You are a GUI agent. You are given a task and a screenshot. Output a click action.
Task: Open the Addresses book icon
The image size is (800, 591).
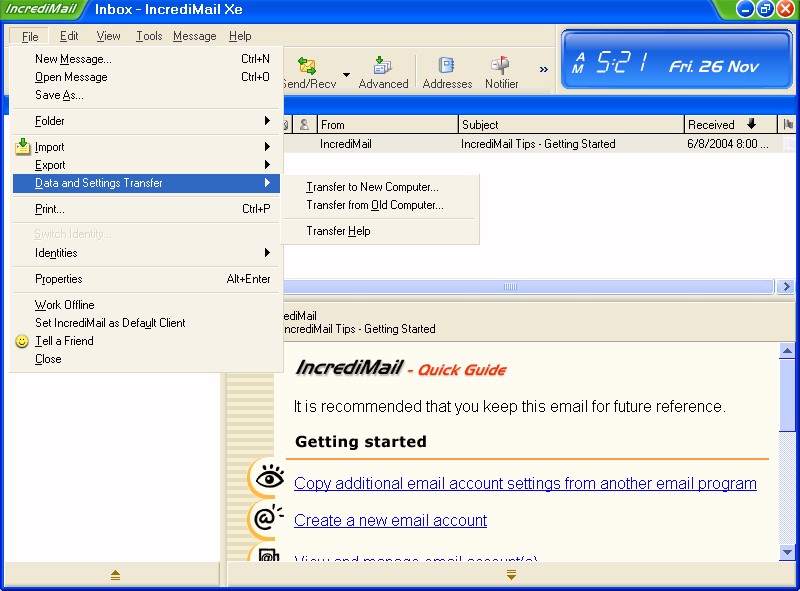447,67
